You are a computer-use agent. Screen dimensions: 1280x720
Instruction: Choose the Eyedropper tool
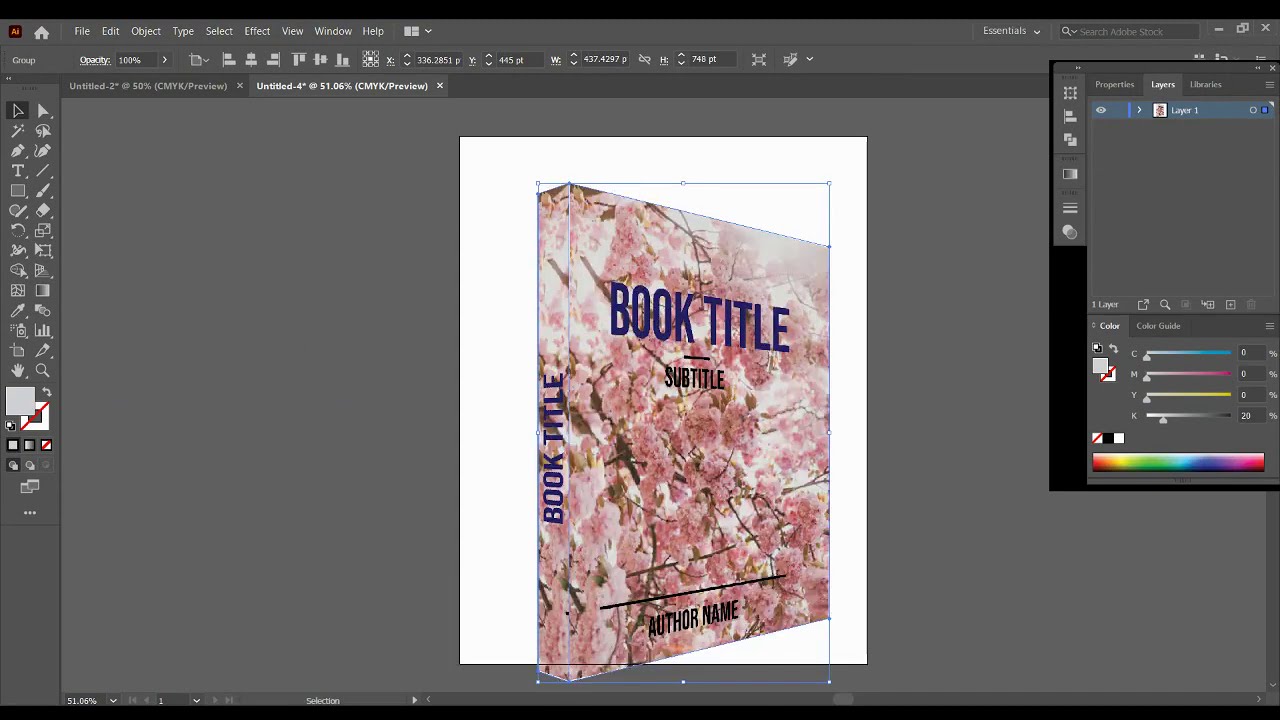pyautogui.click(x=18, y=311)
